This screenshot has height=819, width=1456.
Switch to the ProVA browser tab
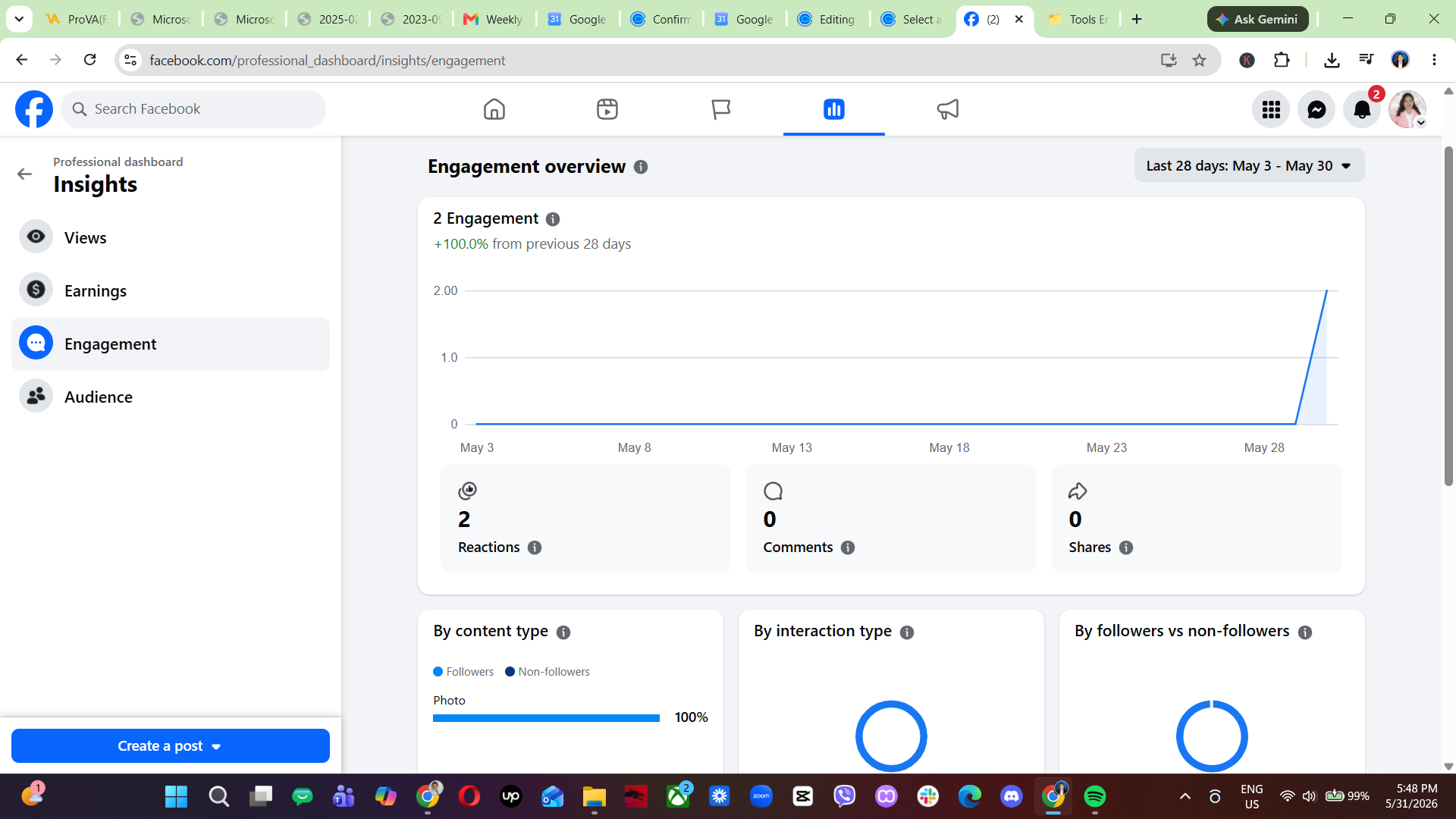[x=76, y=19]
